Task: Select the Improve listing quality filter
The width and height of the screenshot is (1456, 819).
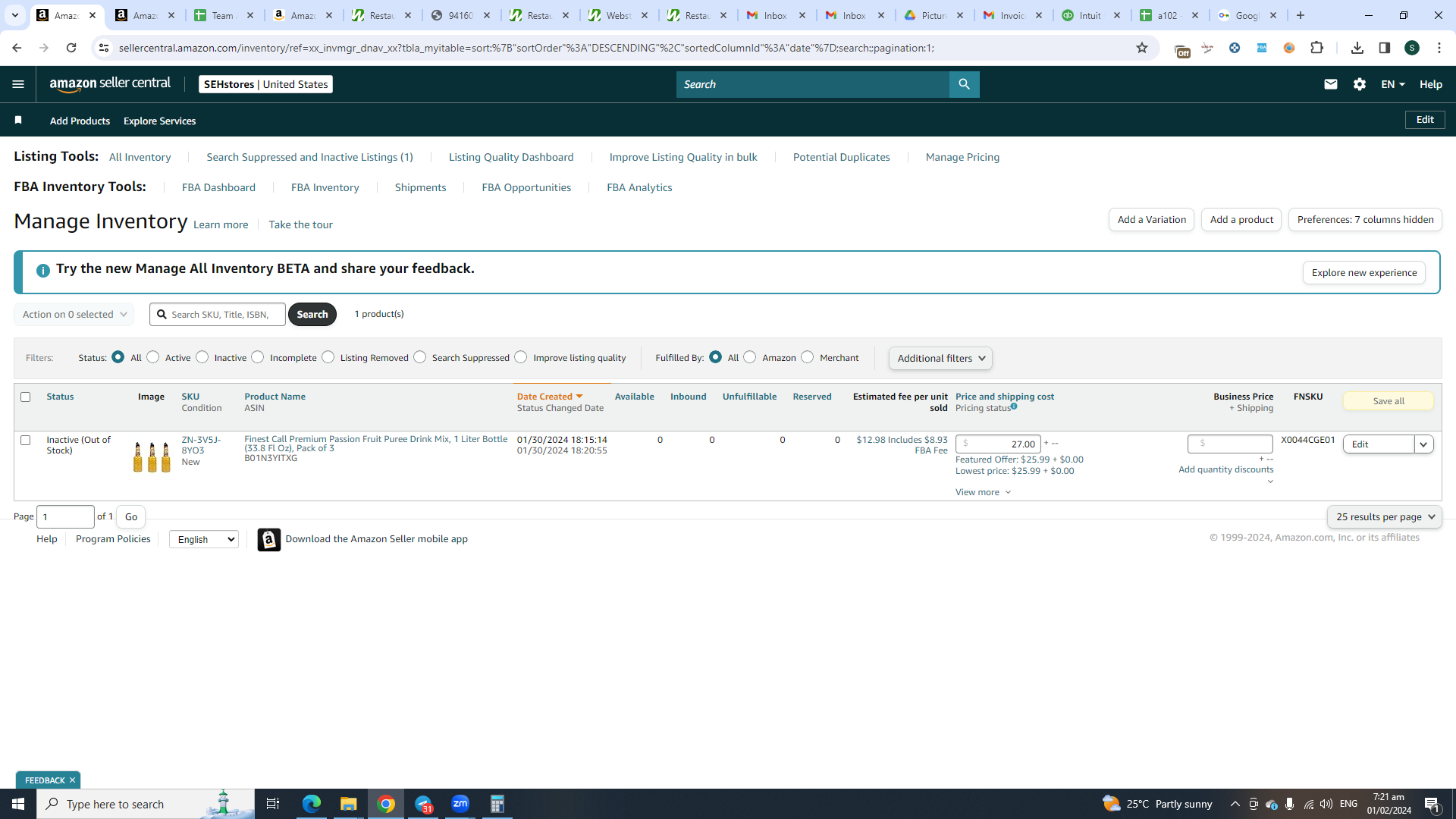Action: pos(521,357)
